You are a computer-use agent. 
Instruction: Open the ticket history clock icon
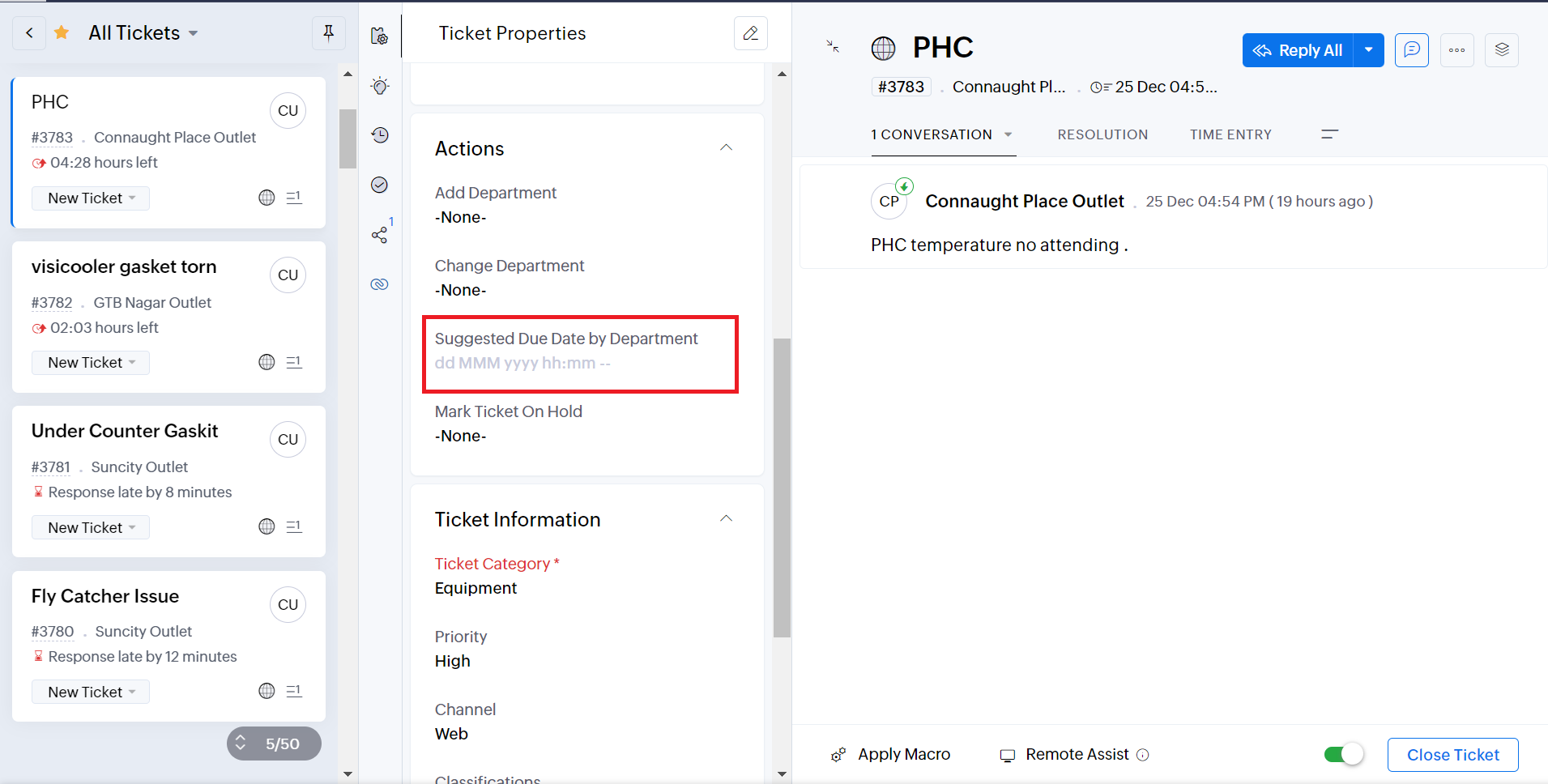(x=380, y=135)
